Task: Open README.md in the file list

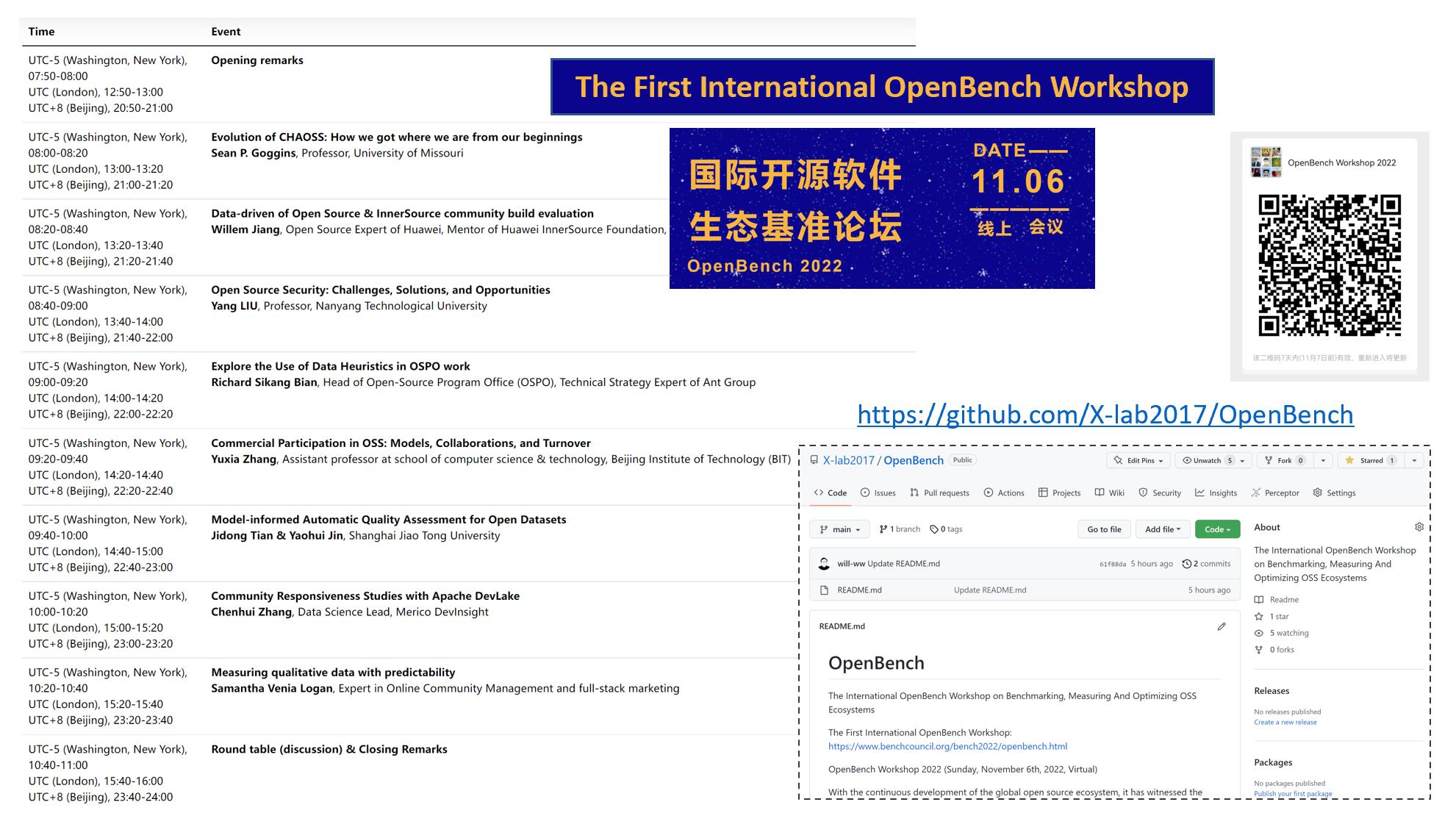Action: point(859,590)
